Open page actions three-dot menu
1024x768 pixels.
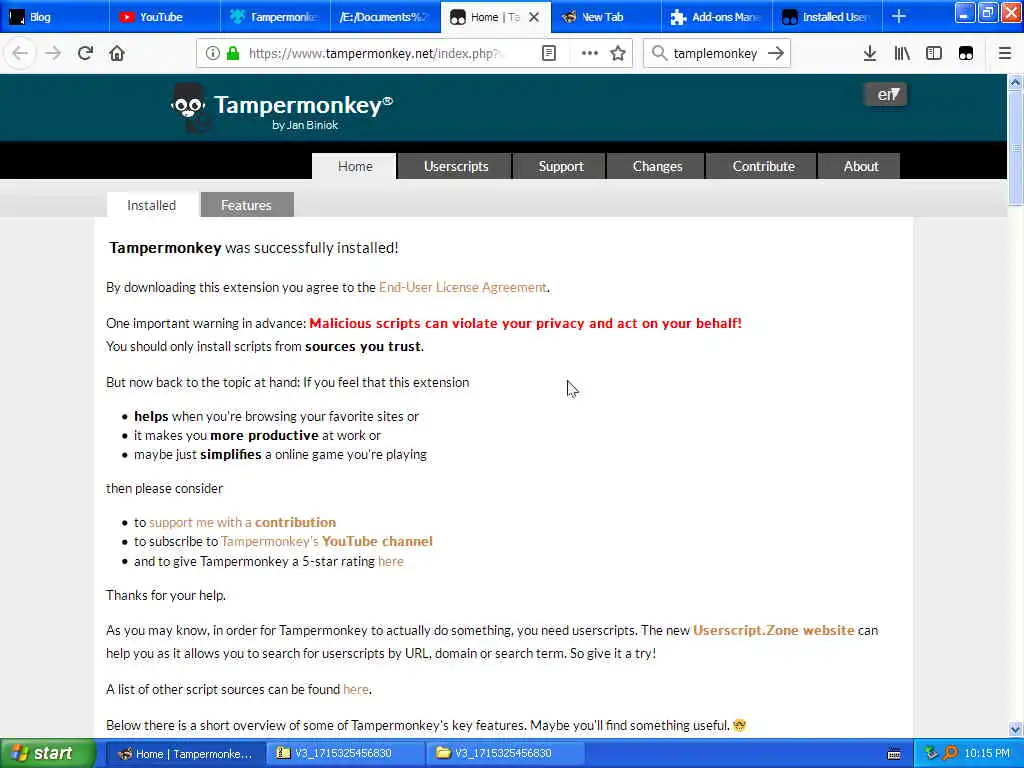[x=590, y=53]
